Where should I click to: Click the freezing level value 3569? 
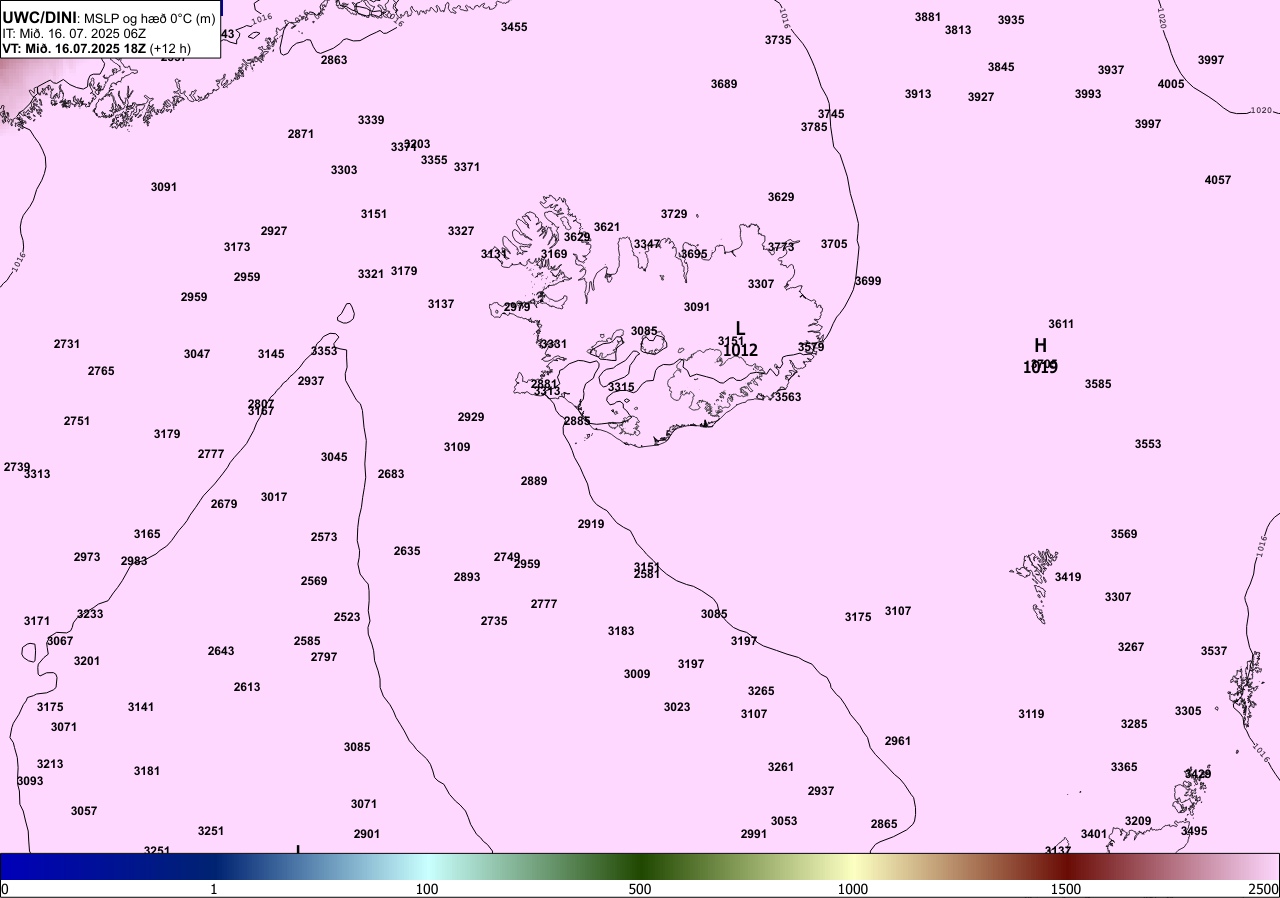coord(1124,534)
